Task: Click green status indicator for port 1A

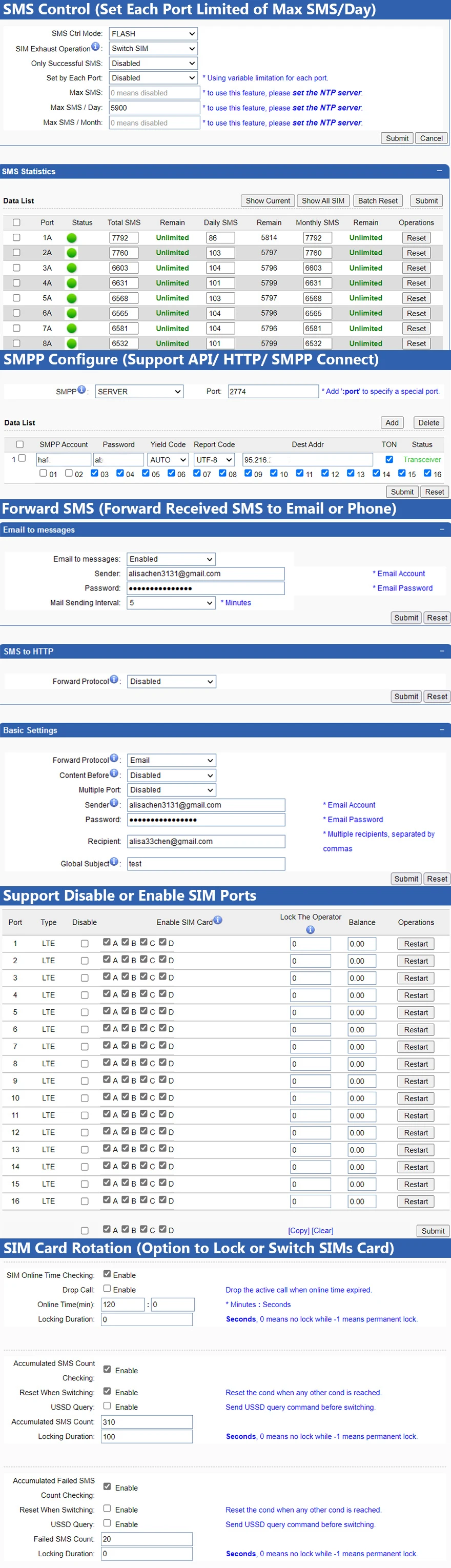Action: click(72, 238)
